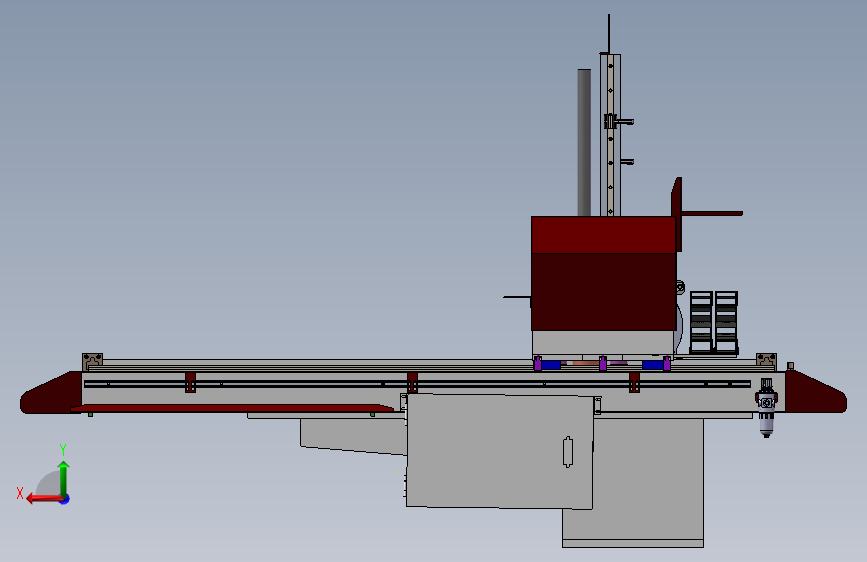Click the red X axis arrow of the triad
Screen dimensions: 867x562
click(x=44, y=499)
